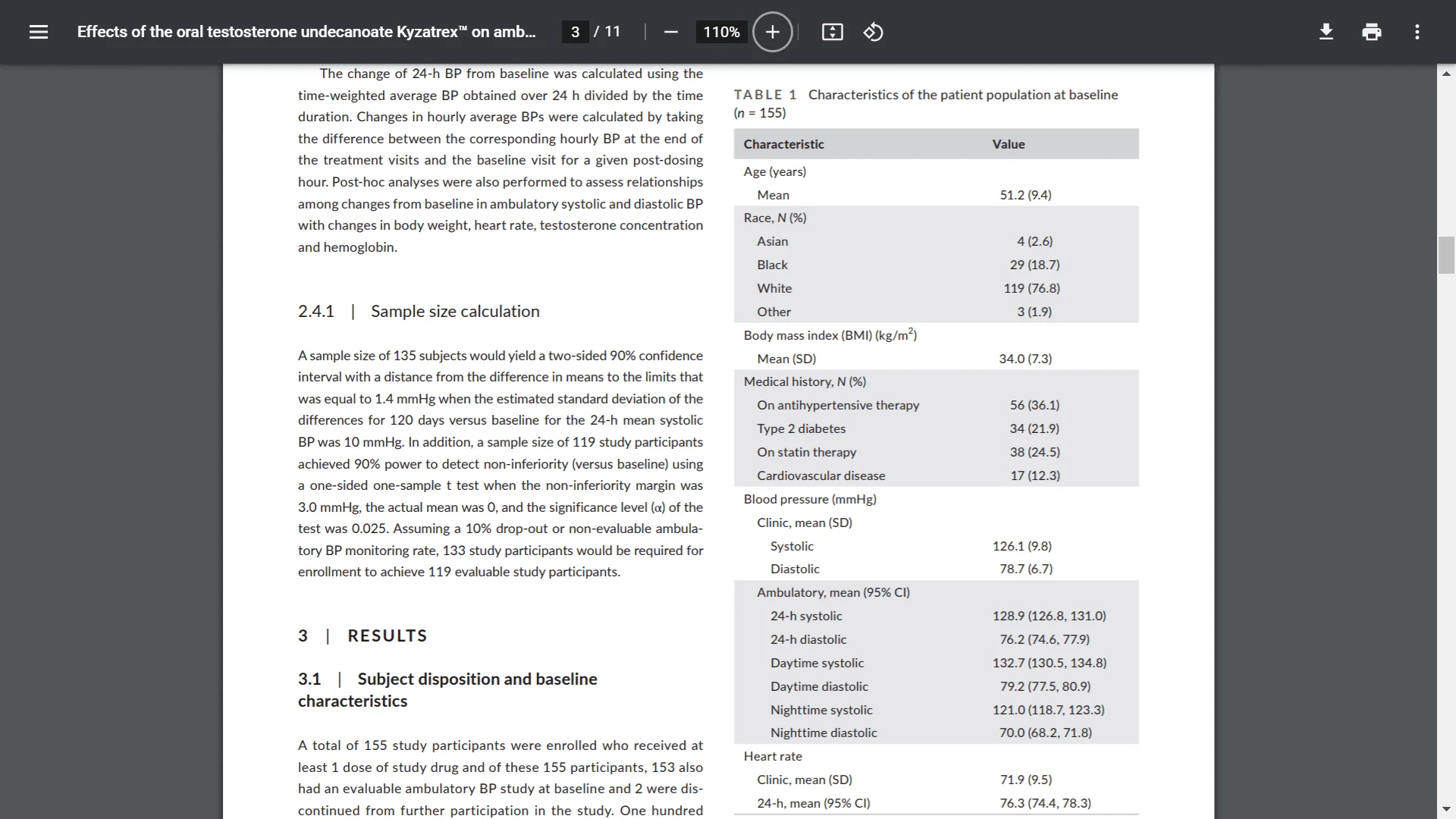Image resolution: width=1456 pixels, height=819 pixels.
Task: Click the '24-h systolic' row label
Action: point(806,616)
